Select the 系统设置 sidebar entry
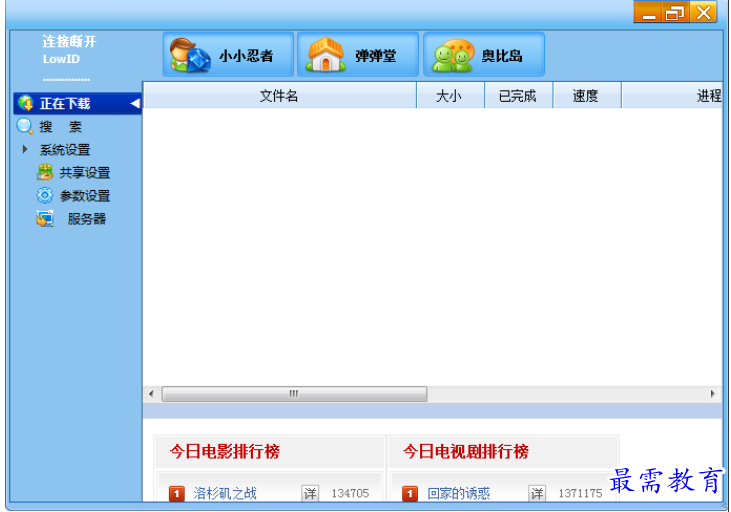This screenshot has height=512, width=731. 65,150
